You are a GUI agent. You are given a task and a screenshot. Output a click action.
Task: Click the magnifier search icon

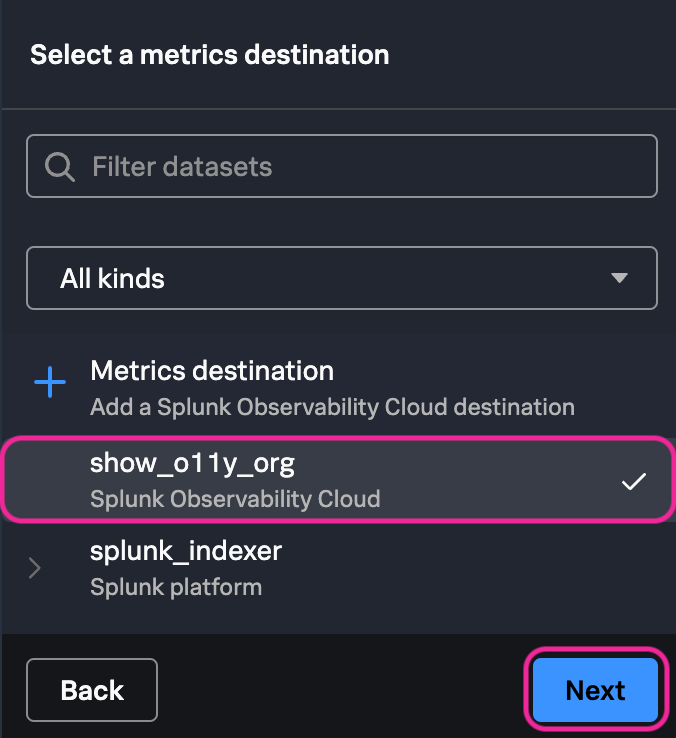[60, 167]
